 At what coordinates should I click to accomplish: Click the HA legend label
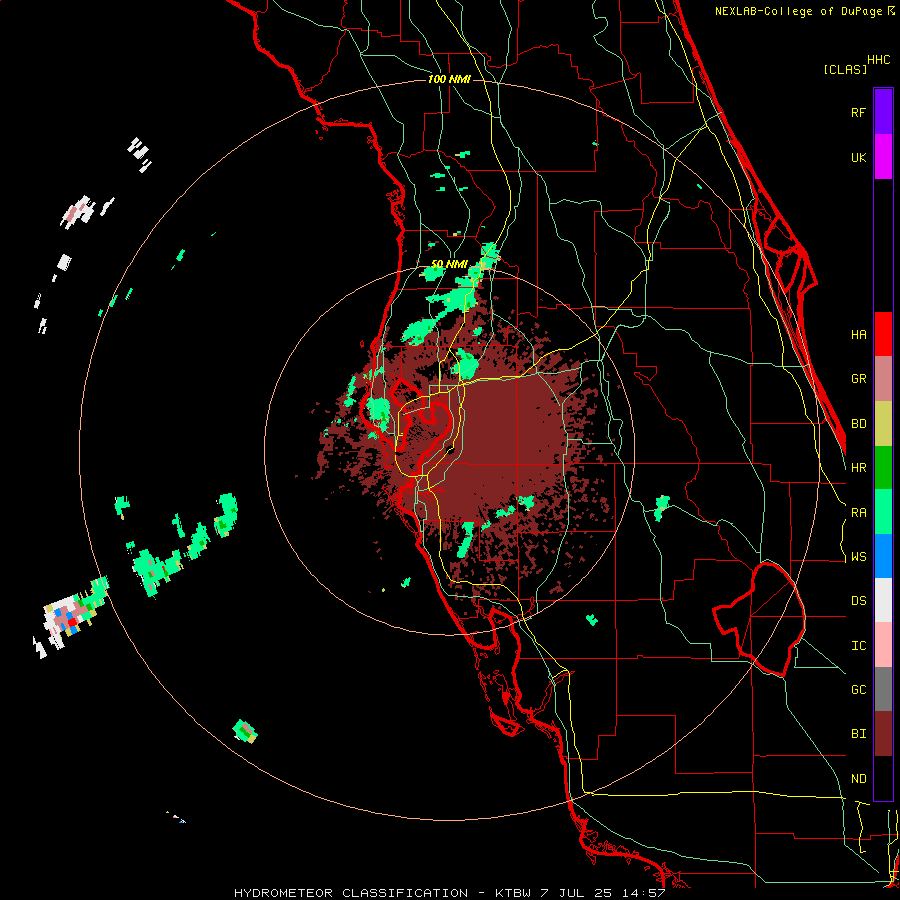858,335
